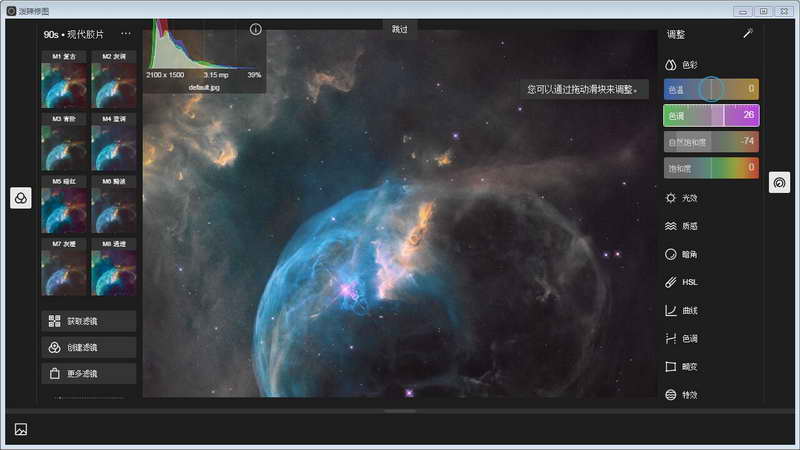The image size is (800, 450).
Task: Expand the 暗角 (Vignette) section
Action: pos(684,254)
